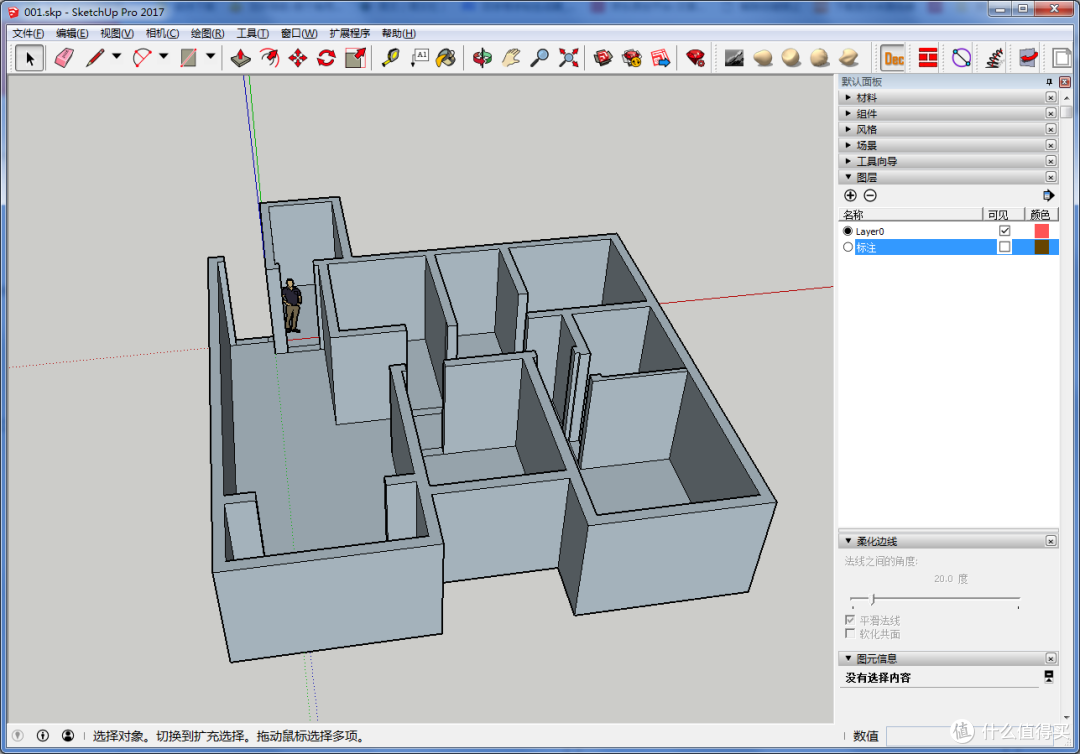This screenshot has height=754, width=1080.
Task: Toggle the entity info details icon
Action: pos(1048,677)
